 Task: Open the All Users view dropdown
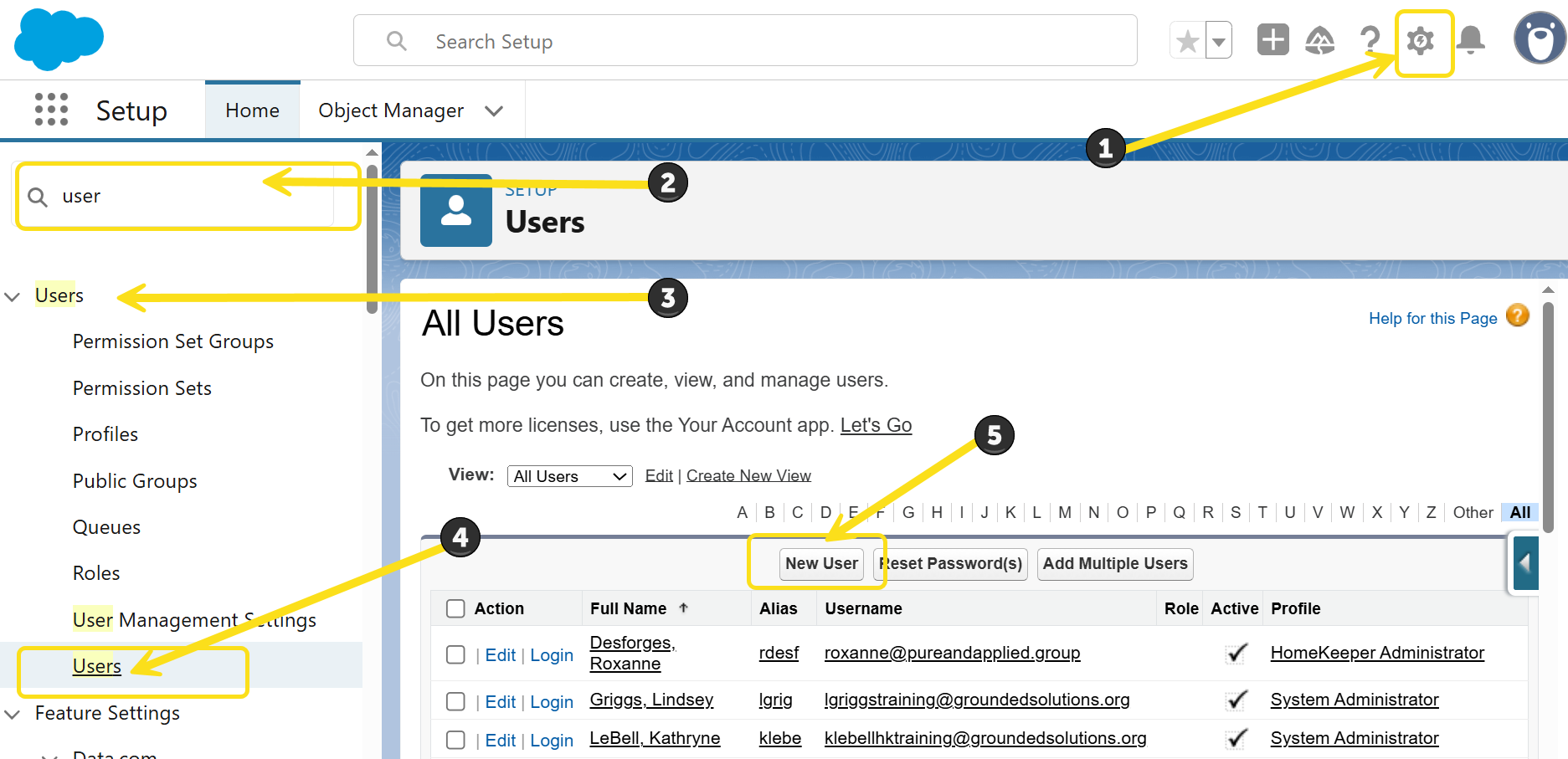point(569,476)
